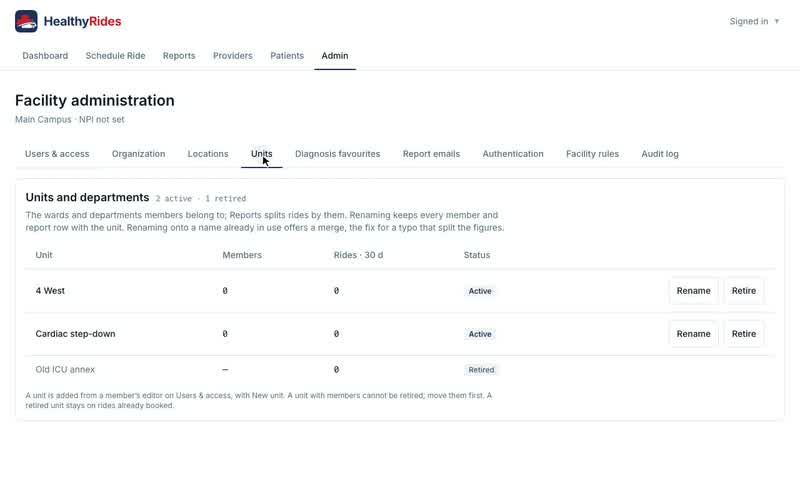View the Facility rules tab
Viewport: 800px width, 500px height.
pyautogui.click(x=592, y=154)
